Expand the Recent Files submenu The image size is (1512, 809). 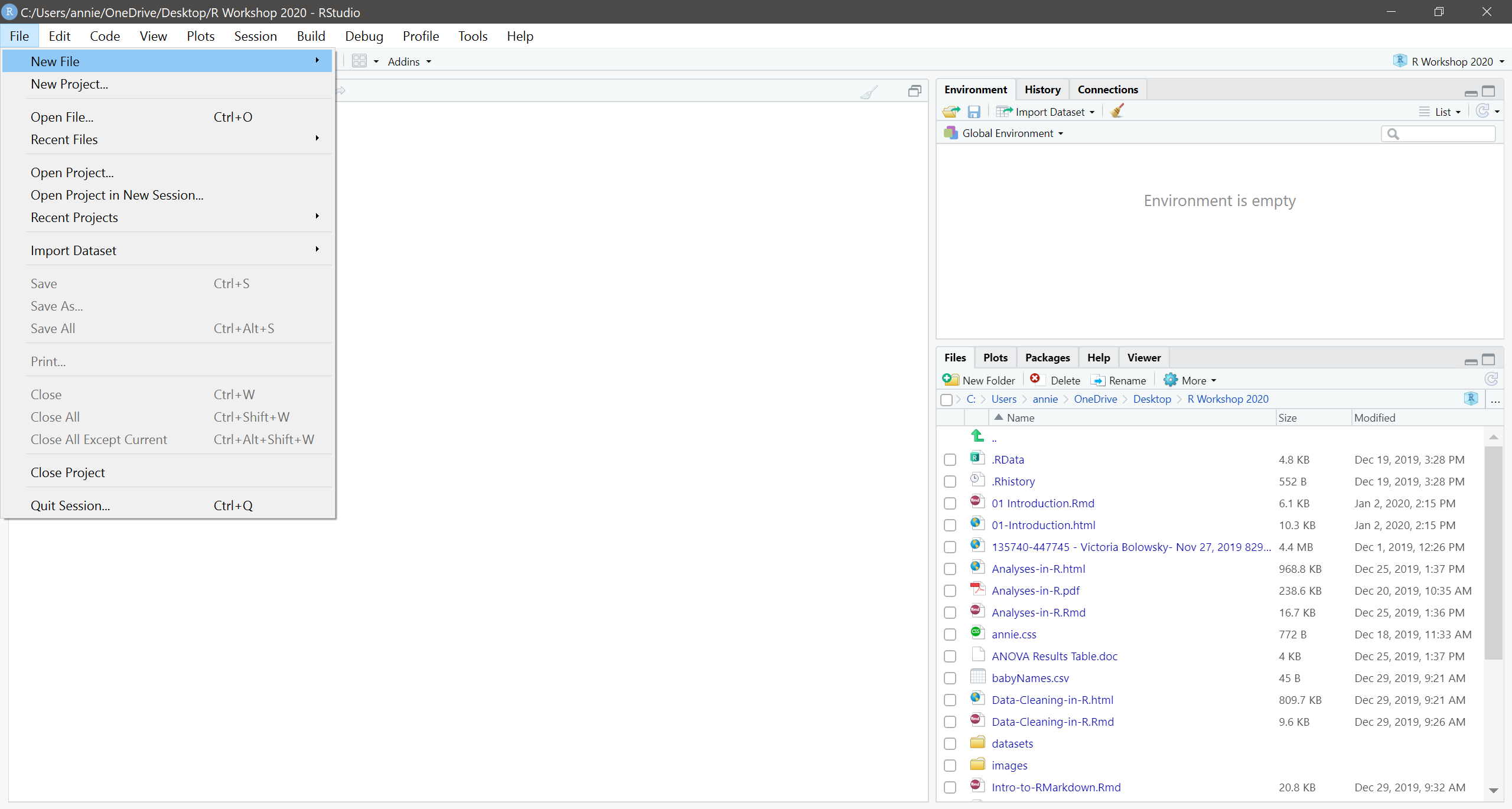168,139
